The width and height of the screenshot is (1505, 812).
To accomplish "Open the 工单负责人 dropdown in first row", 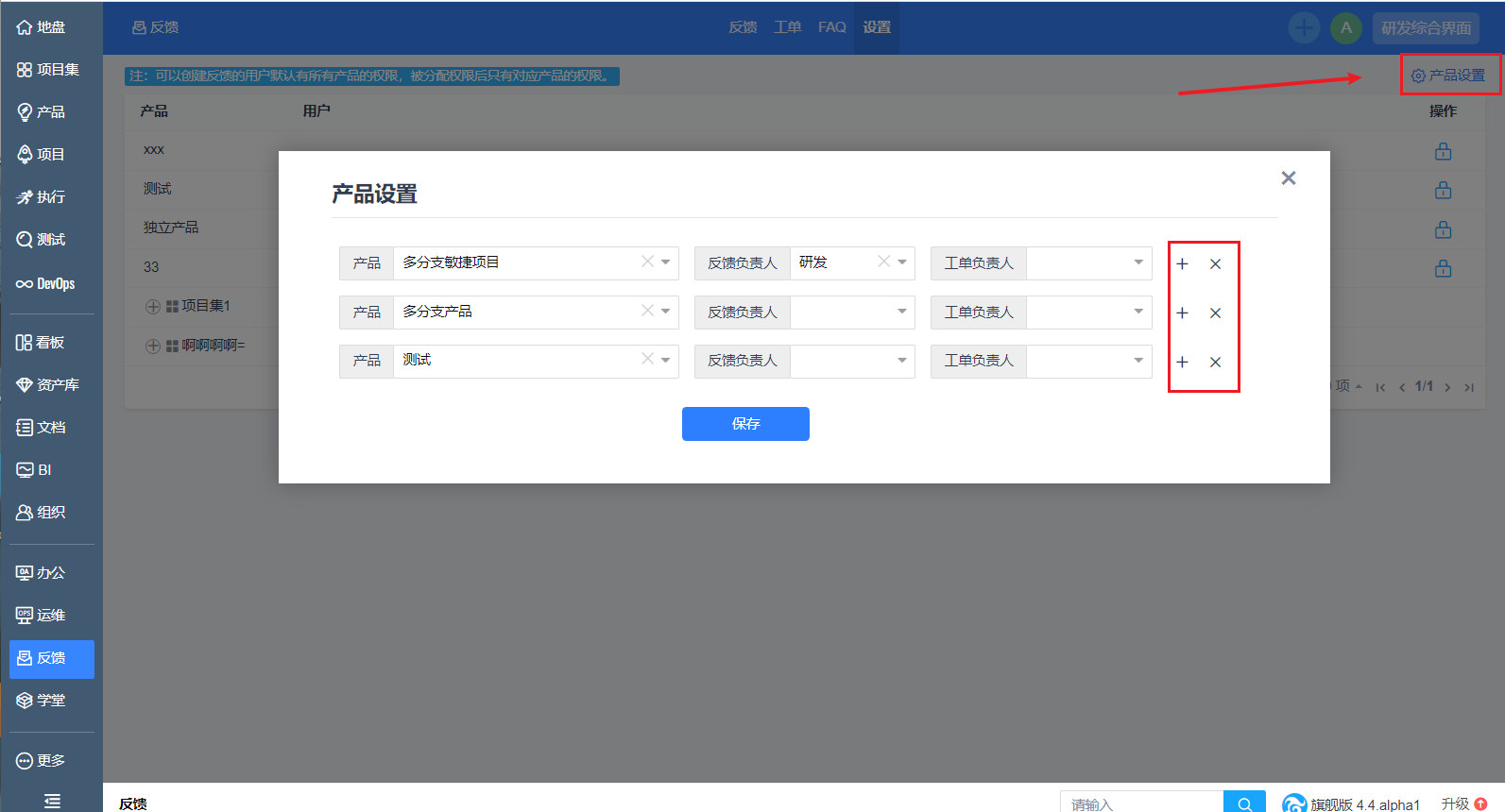I will point(1089,262).
